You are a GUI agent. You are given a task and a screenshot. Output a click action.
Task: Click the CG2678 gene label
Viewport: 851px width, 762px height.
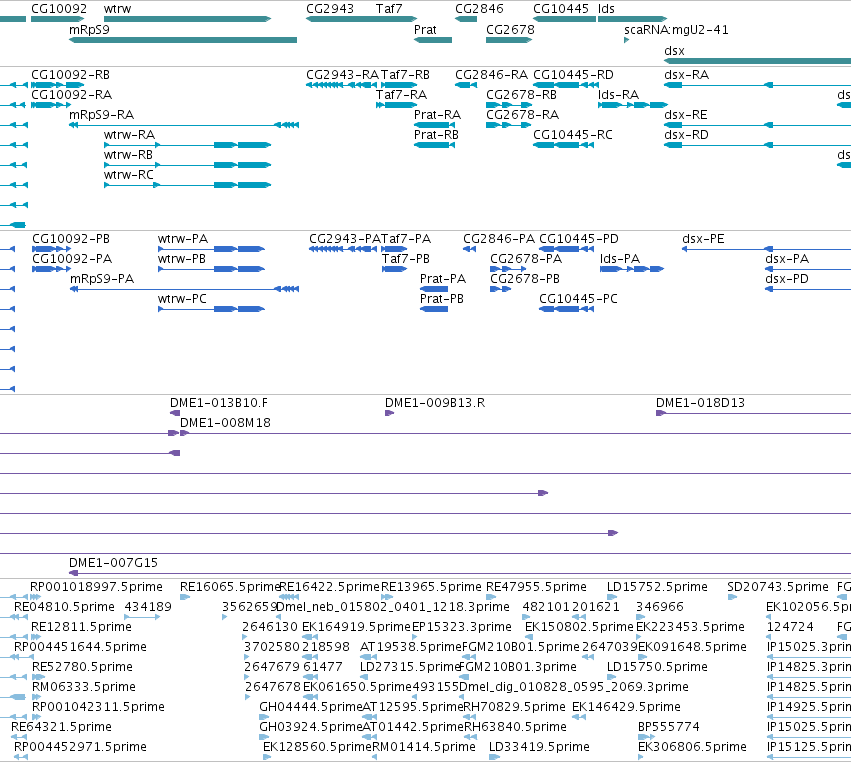510,30
